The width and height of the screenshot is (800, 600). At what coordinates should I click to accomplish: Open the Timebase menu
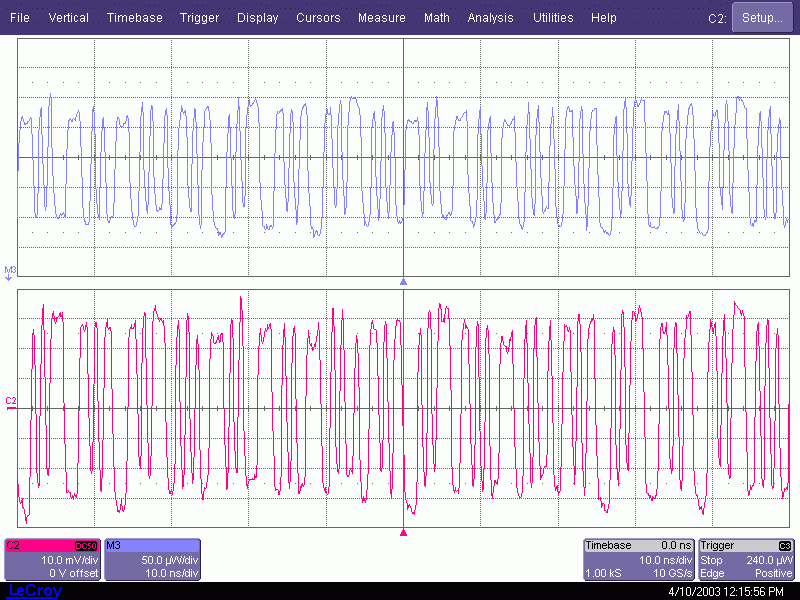(x=134, y=18)
